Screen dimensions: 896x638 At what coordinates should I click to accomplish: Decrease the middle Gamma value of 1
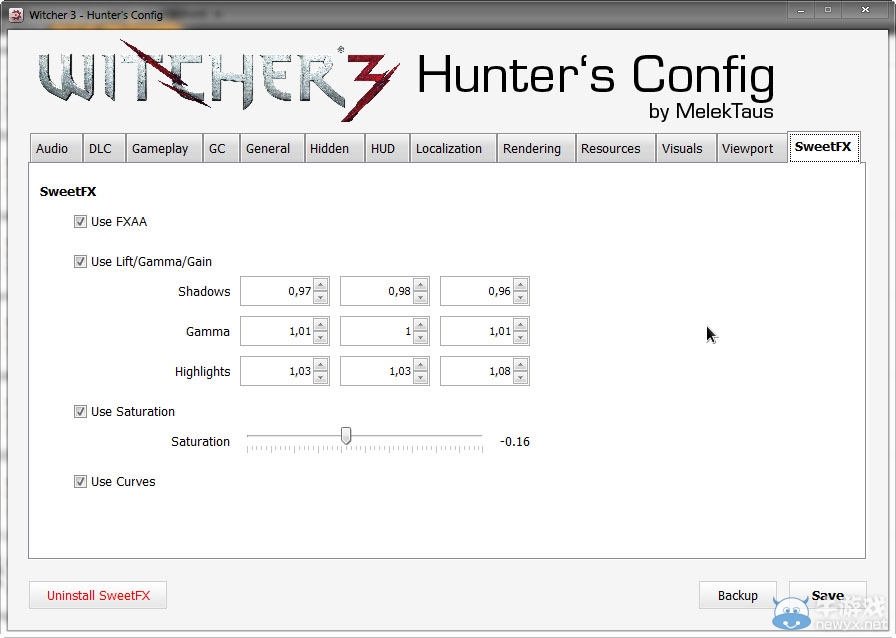click(421, 337)
